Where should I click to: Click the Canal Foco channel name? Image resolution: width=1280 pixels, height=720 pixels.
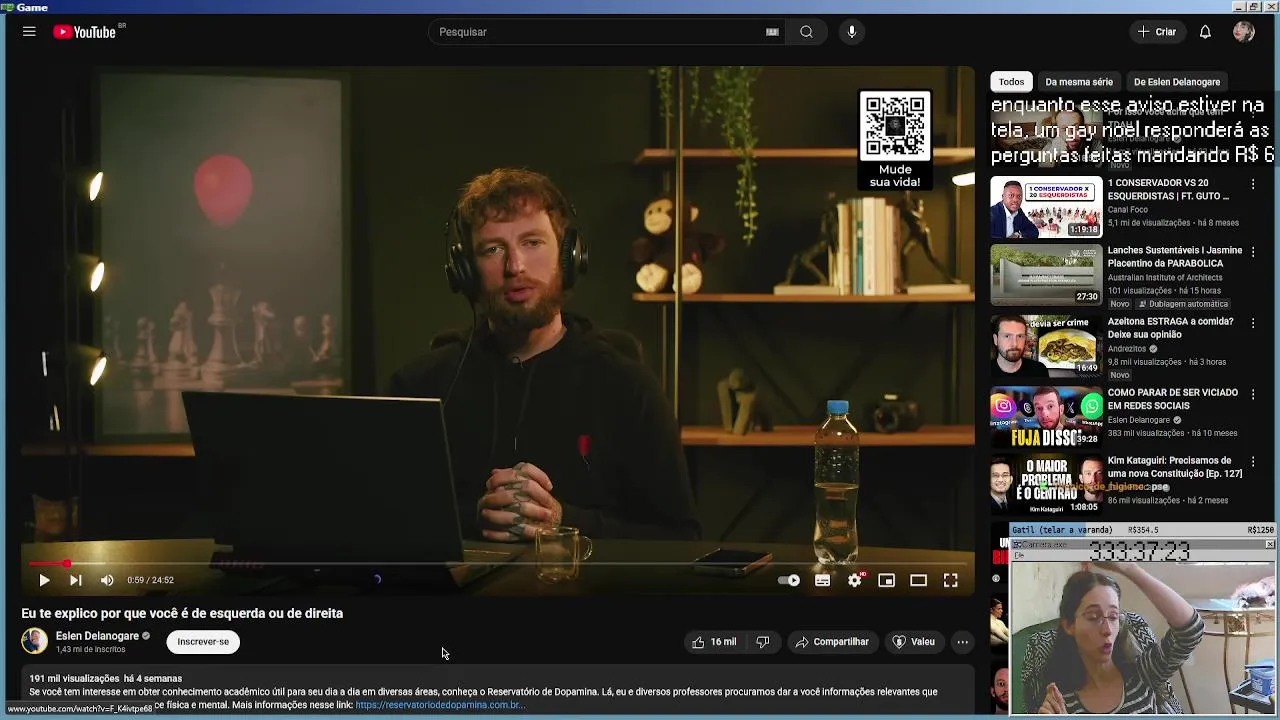pos(1127,210)
